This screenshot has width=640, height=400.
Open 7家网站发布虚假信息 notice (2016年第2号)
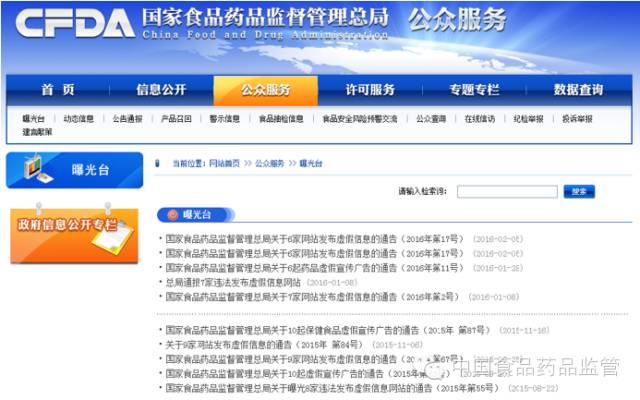coord(312,297)
